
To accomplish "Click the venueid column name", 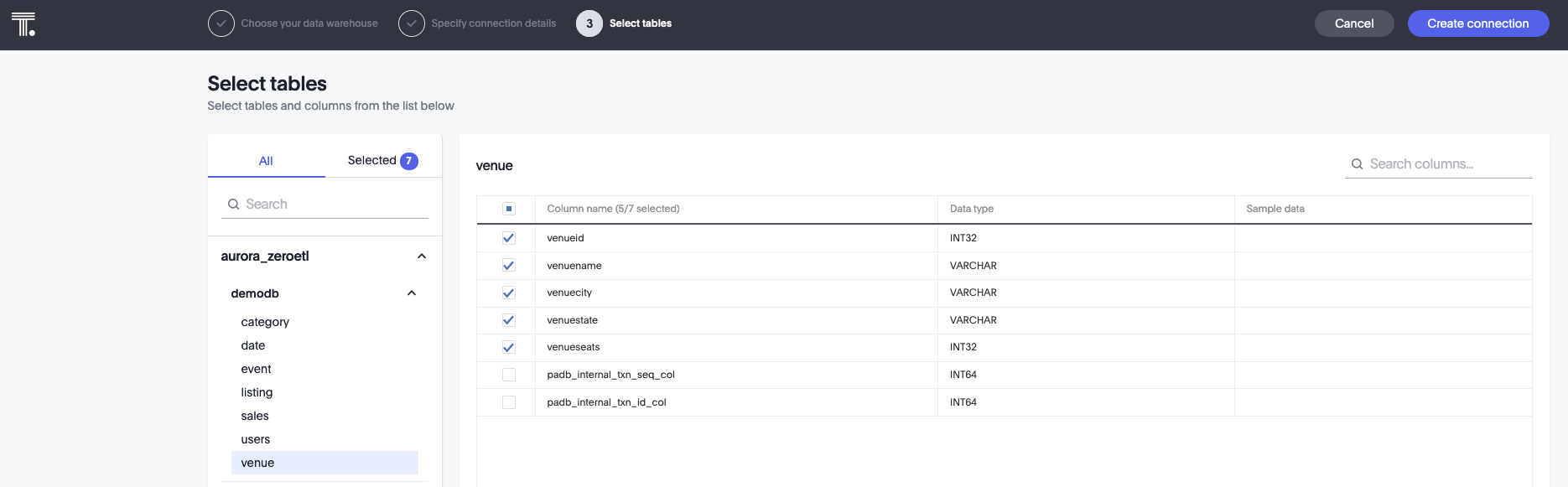I will coord(566,238).
